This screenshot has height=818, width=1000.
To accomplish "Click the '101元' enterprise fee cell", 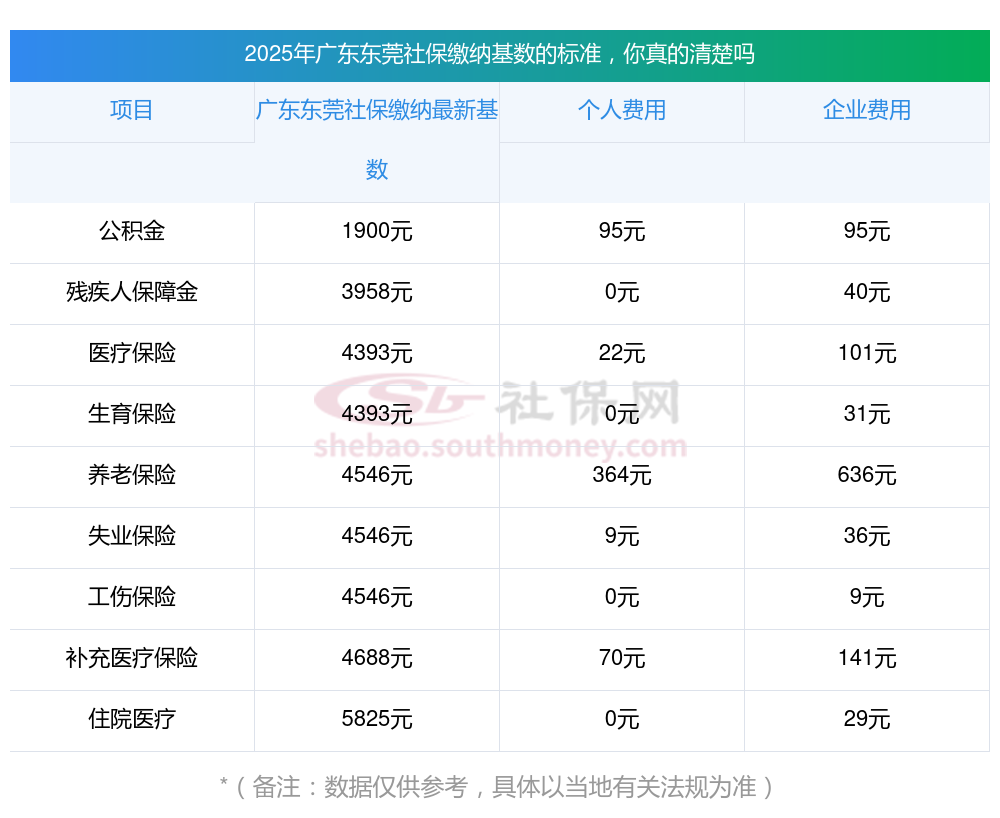I will point(867,353).
